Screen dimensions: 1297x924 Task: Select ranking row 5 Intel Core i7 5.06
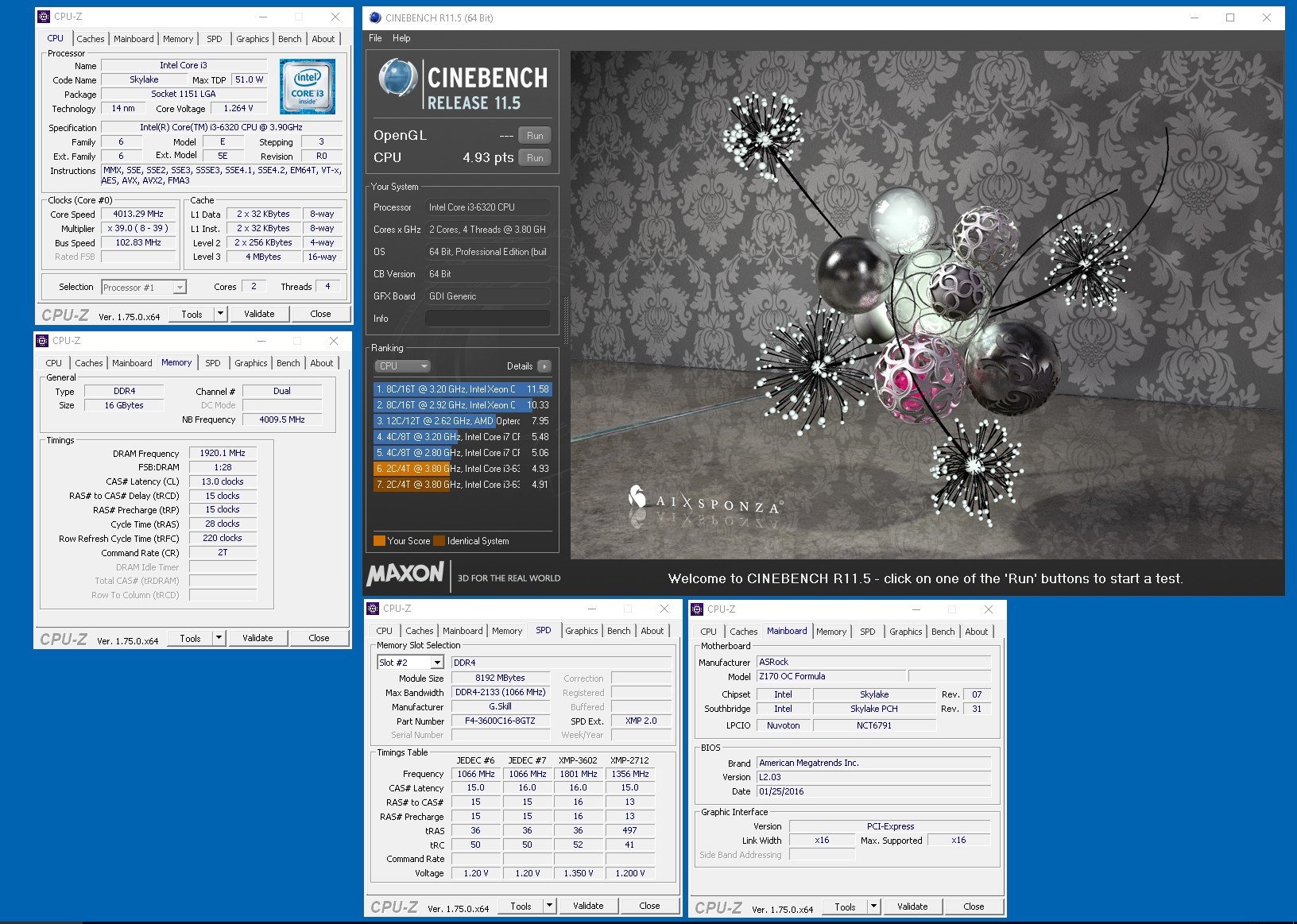pyautogui.click(x=463, y=453)
